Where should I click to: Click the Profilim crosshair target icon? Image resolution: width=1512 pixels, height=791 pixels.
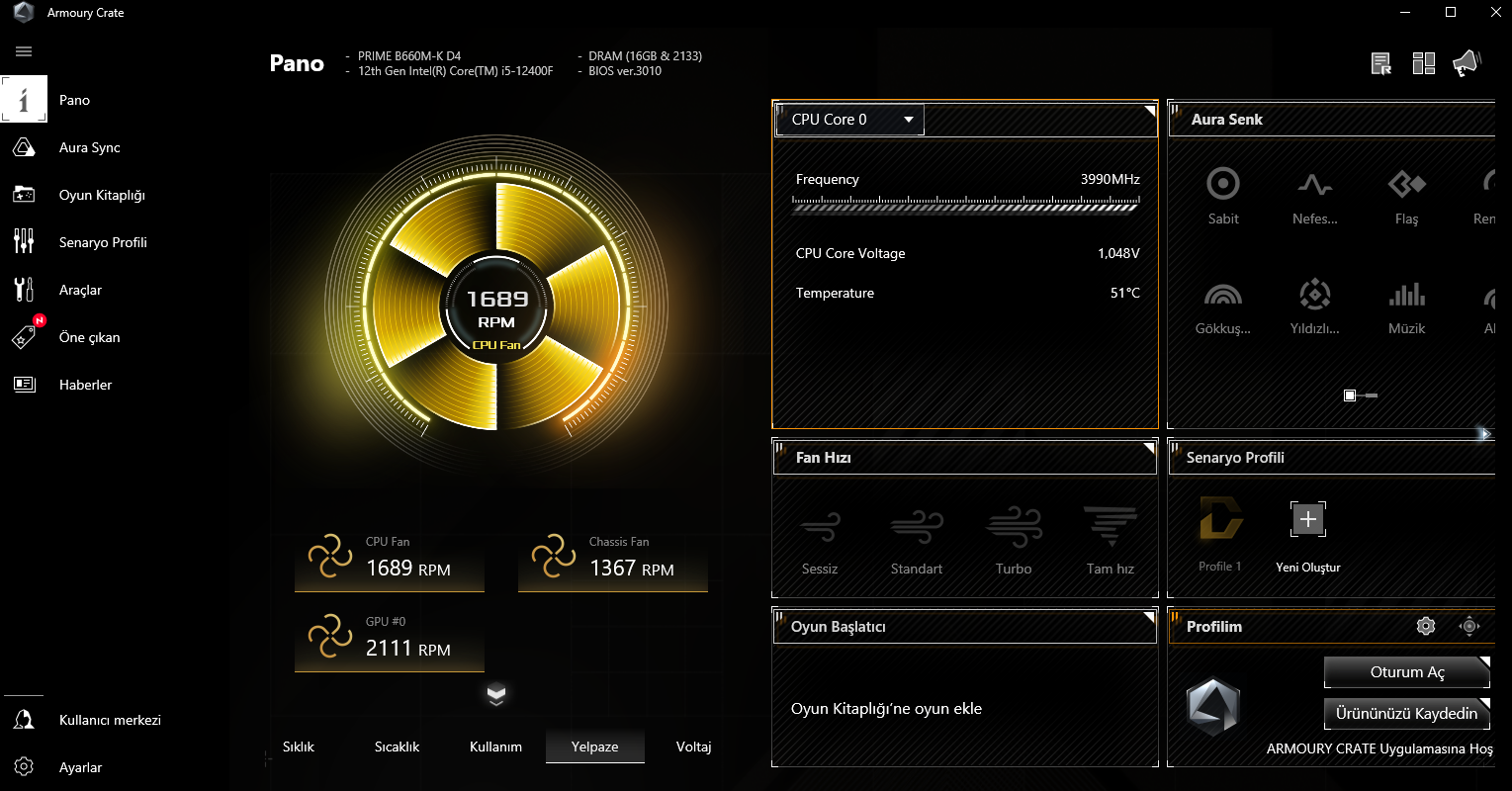tap(1469, 626)
